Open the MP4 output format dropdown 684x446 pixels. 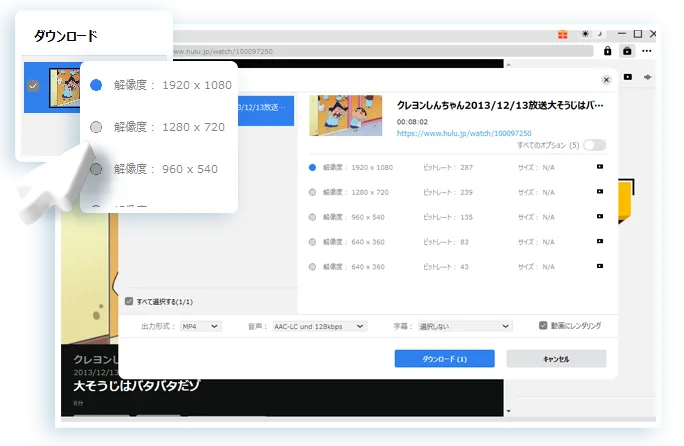click(x=201, y=326)
